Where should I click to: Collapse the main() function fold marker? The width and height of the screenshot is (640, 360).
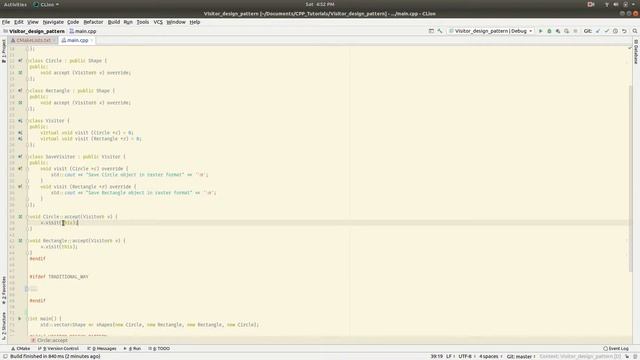(x=28, y=318)
